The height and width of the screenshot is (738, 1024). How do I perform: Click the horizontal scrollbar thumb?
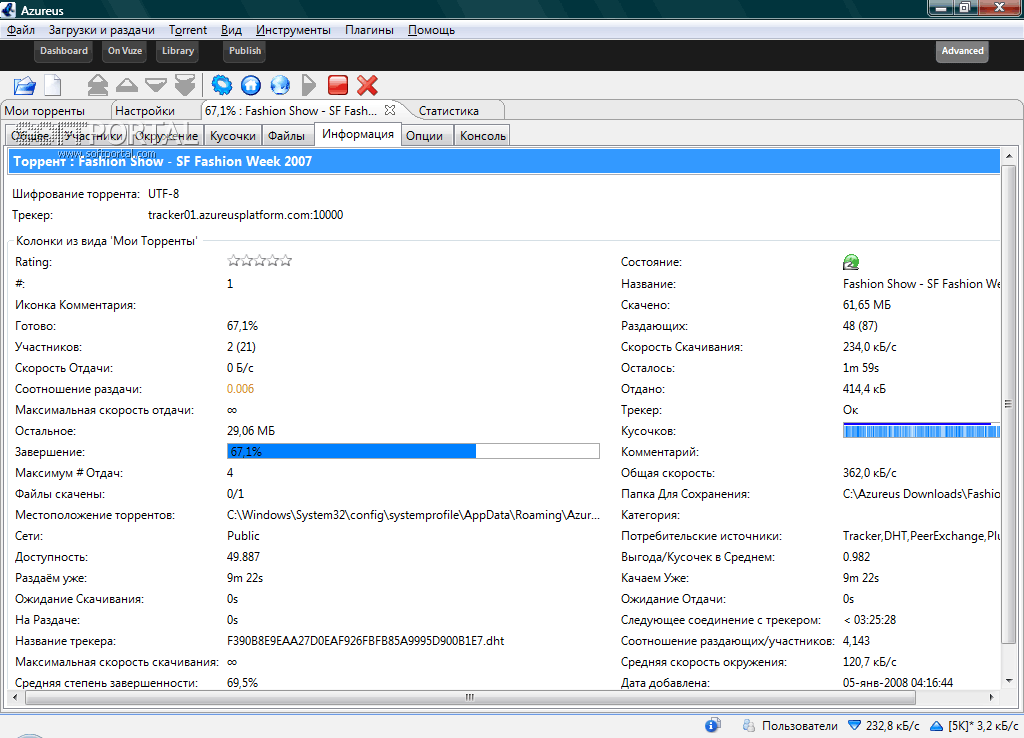(470, 697)
